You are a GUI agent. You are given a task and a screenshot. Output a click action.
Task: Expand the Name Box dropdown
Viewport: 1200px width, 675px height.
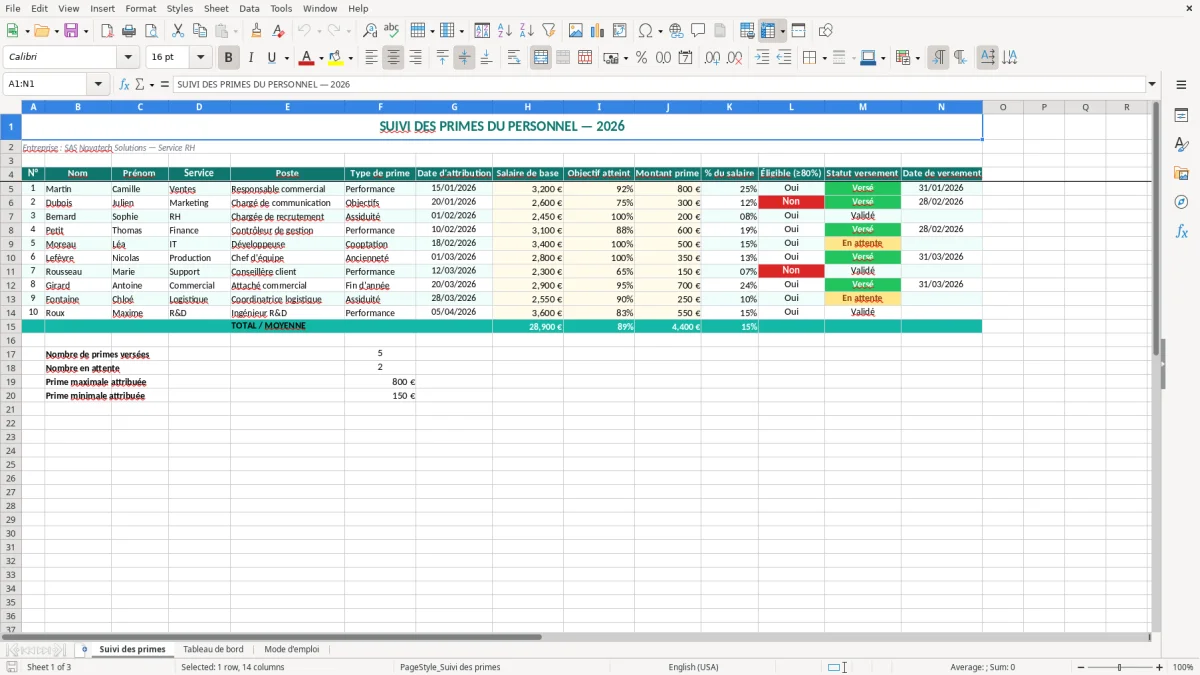click(x=98, y=84)
